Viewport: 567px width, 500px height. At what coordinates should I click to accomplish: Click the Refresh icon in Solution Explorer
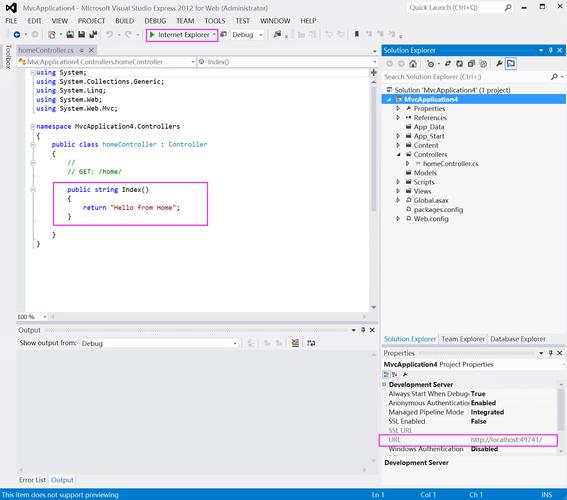click(x=459, y=64)
